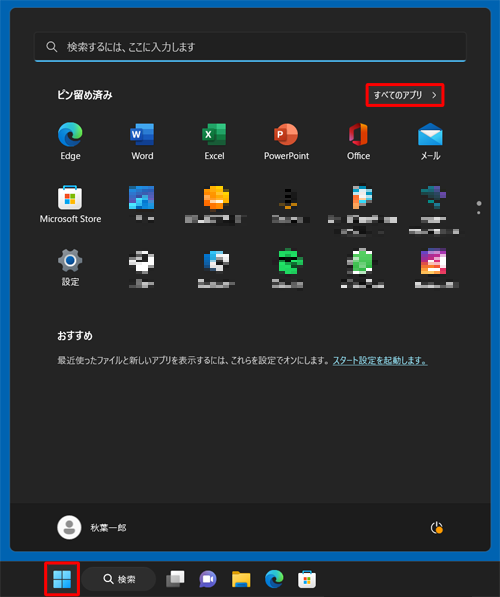Image resolution: width=500 pixels, height=597 pixels.
Task: Open the blurred pink gradient pinned app
Action: coord(433,261)
